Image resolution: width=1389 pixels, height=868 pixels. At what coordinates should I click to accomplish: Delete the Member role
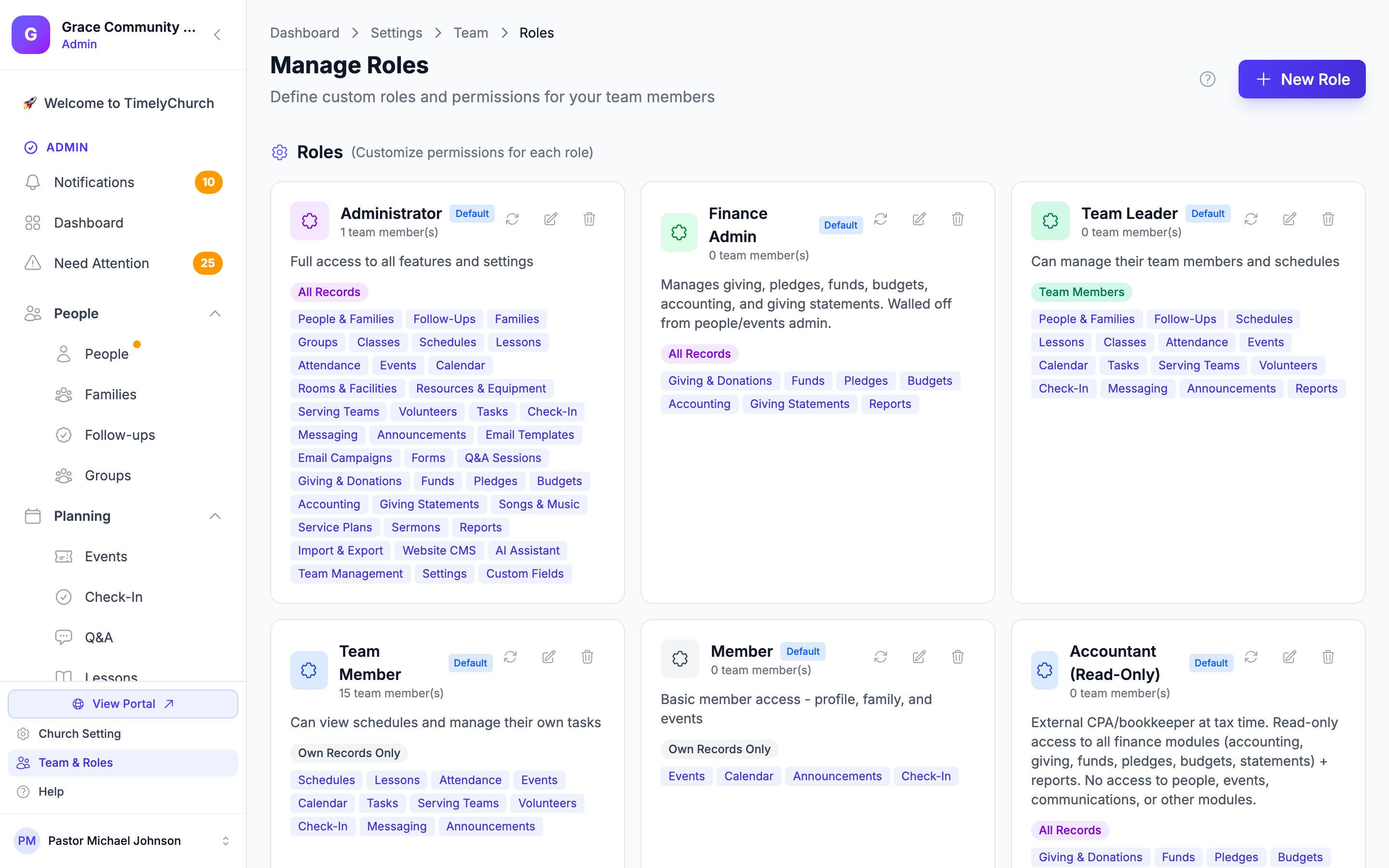[x=957, y=656]
